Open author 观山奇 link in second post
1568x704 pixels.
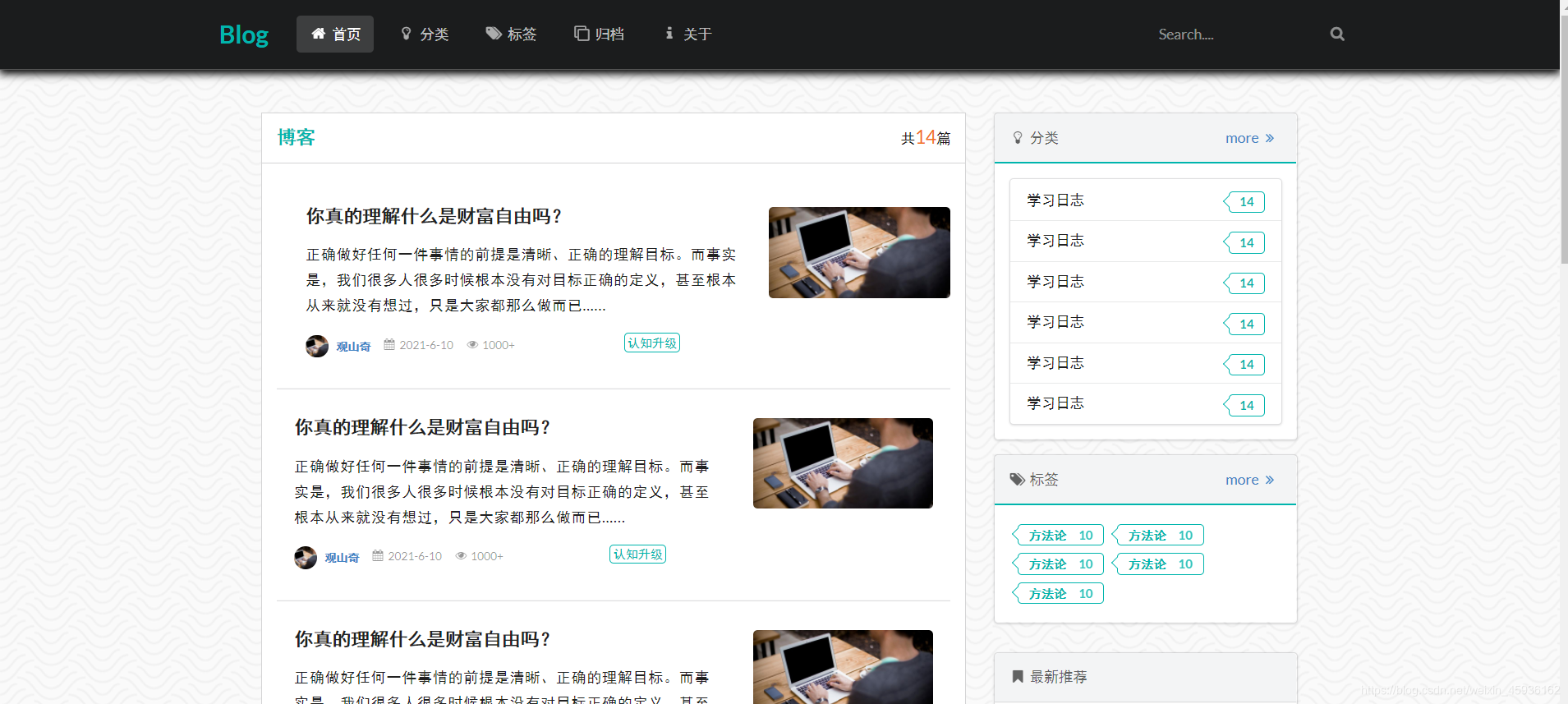tap(342, 558)
